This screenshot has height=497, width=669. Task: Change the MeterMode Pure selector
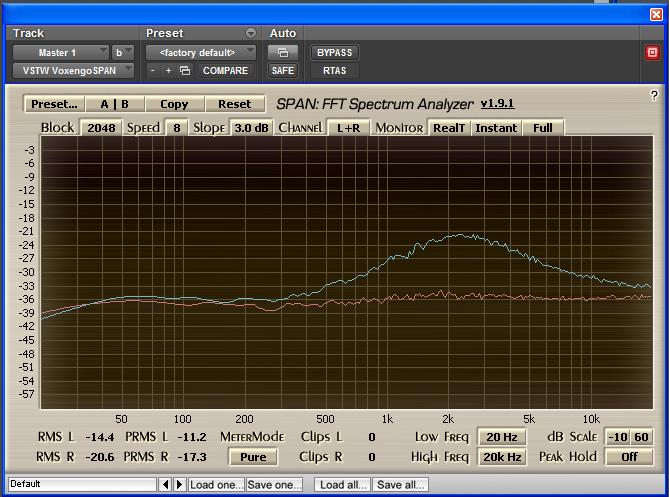tap(253, 457)
